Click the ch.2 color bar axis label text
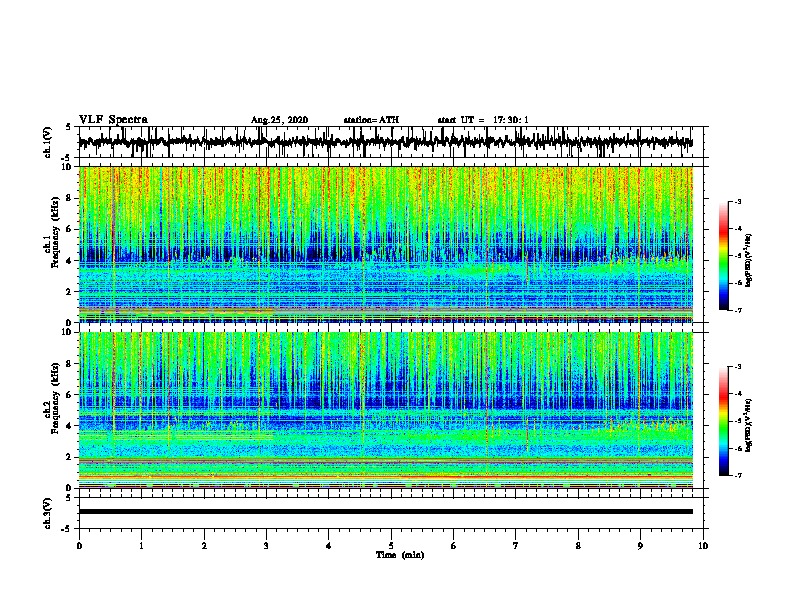The height and width of the screenshot is (612, 792). 749,425
